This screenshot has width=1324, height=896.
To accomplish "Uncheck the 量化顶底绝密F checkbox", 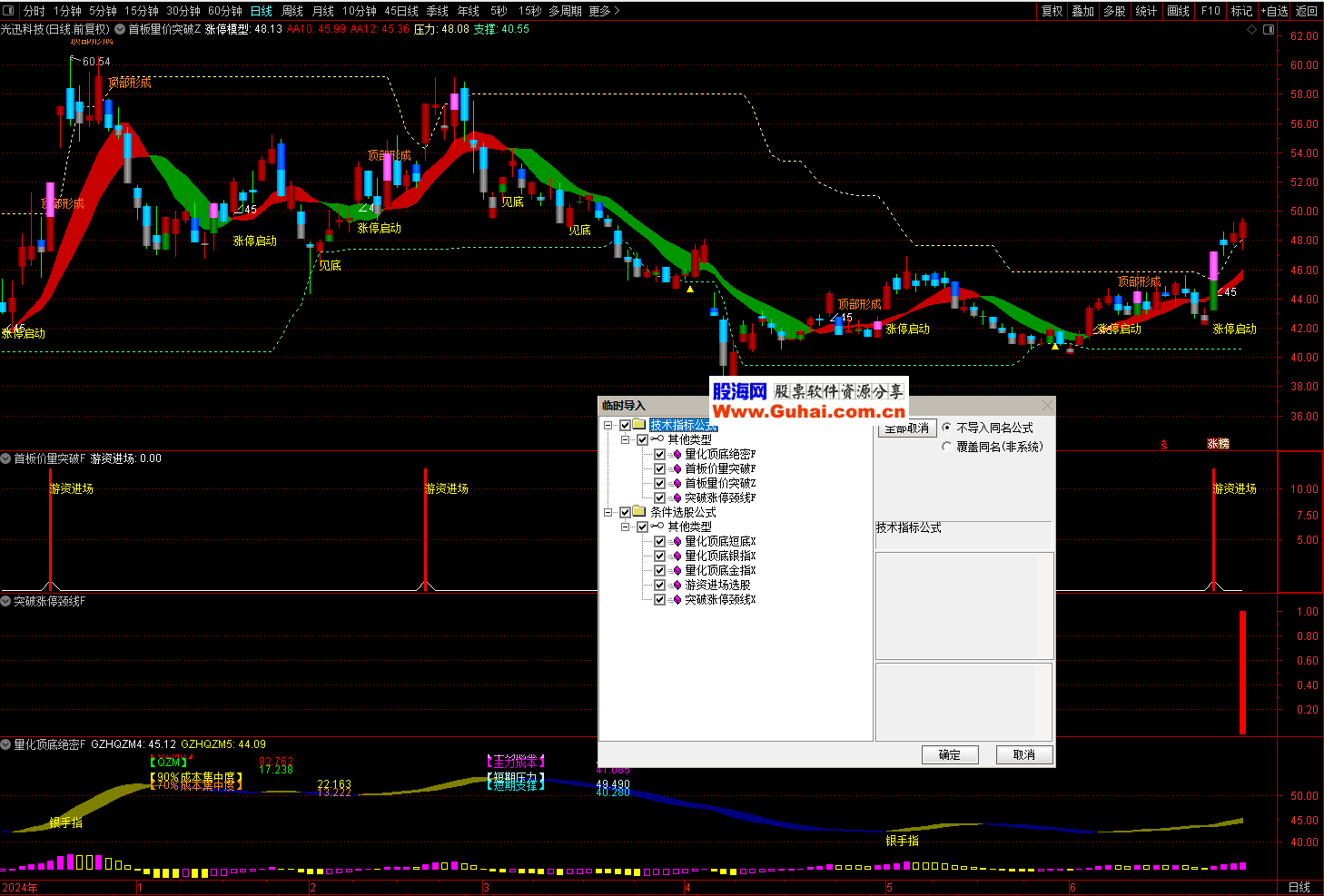I will 659,454.
